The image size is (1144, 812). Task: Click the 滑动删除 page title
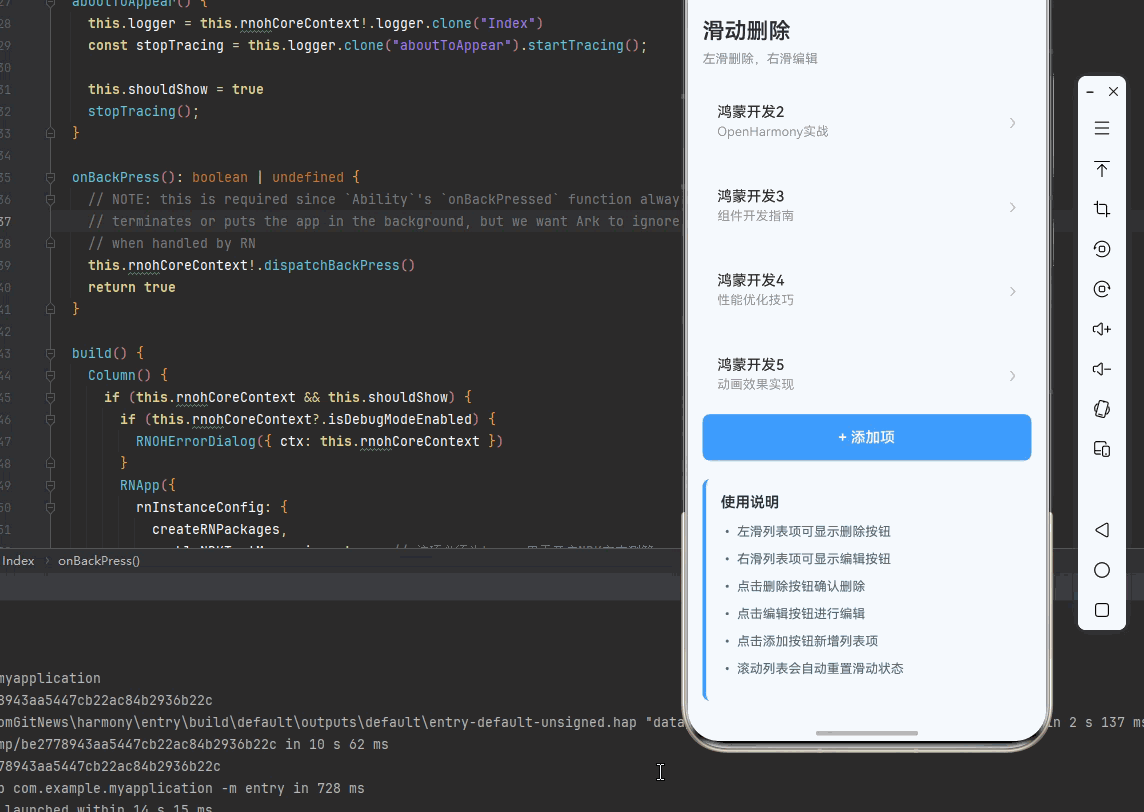tap(746, 31)
